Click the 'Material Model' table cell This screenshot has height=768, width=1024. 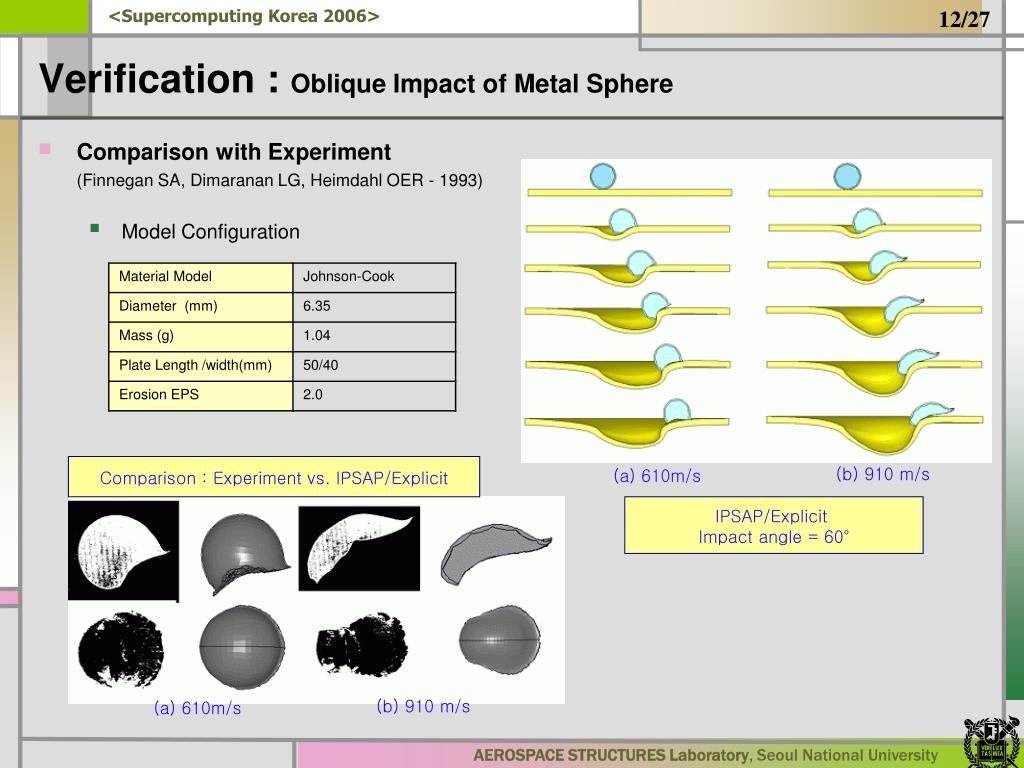tap(200, 277)
